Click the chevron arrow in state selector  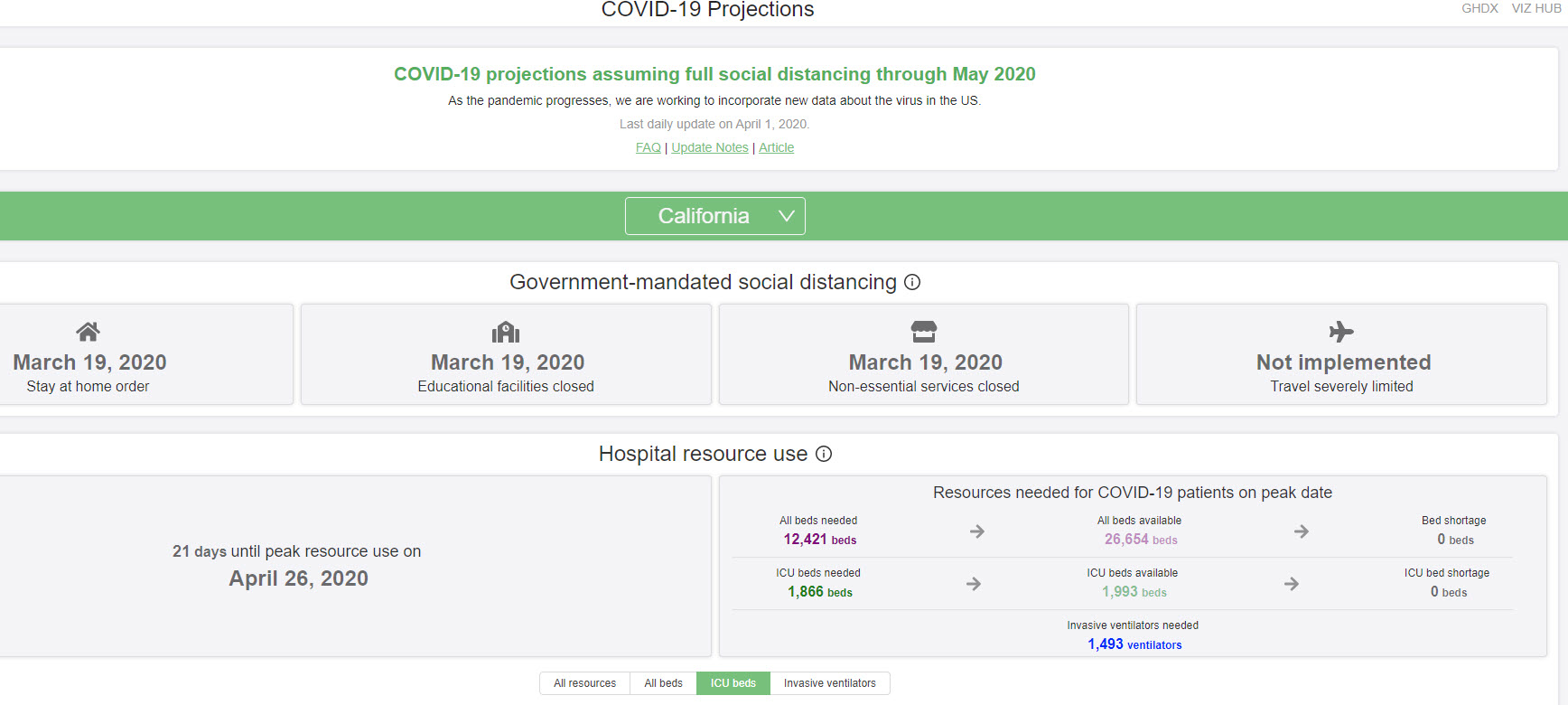pyautogui.click(x=786, y=216)
